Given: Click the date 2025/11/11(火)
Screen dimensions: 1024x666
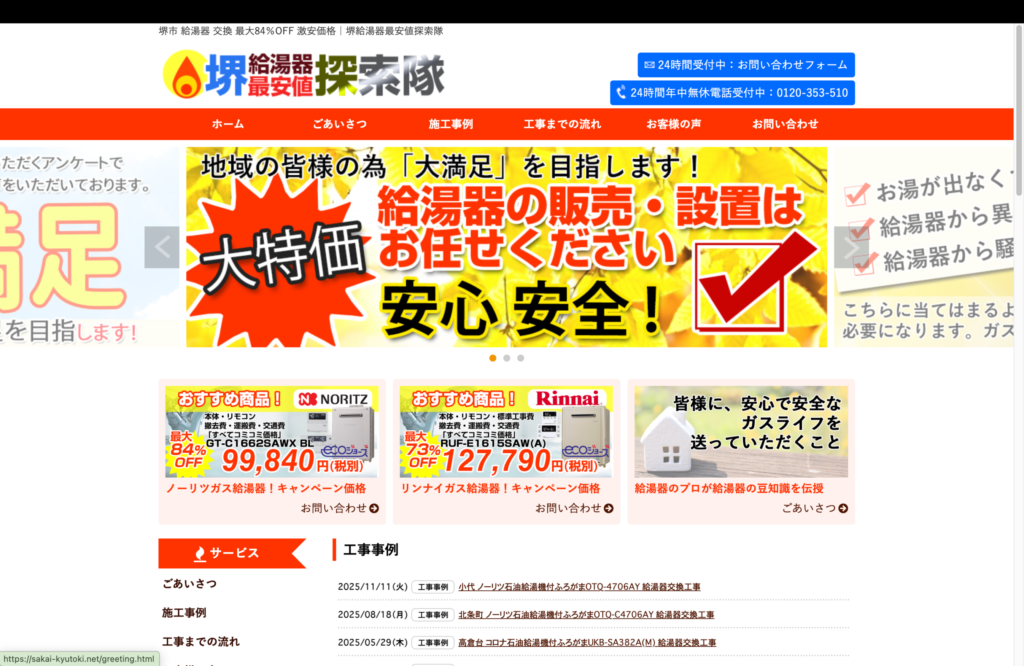Looking at the screenshot, I should [372, 587].
